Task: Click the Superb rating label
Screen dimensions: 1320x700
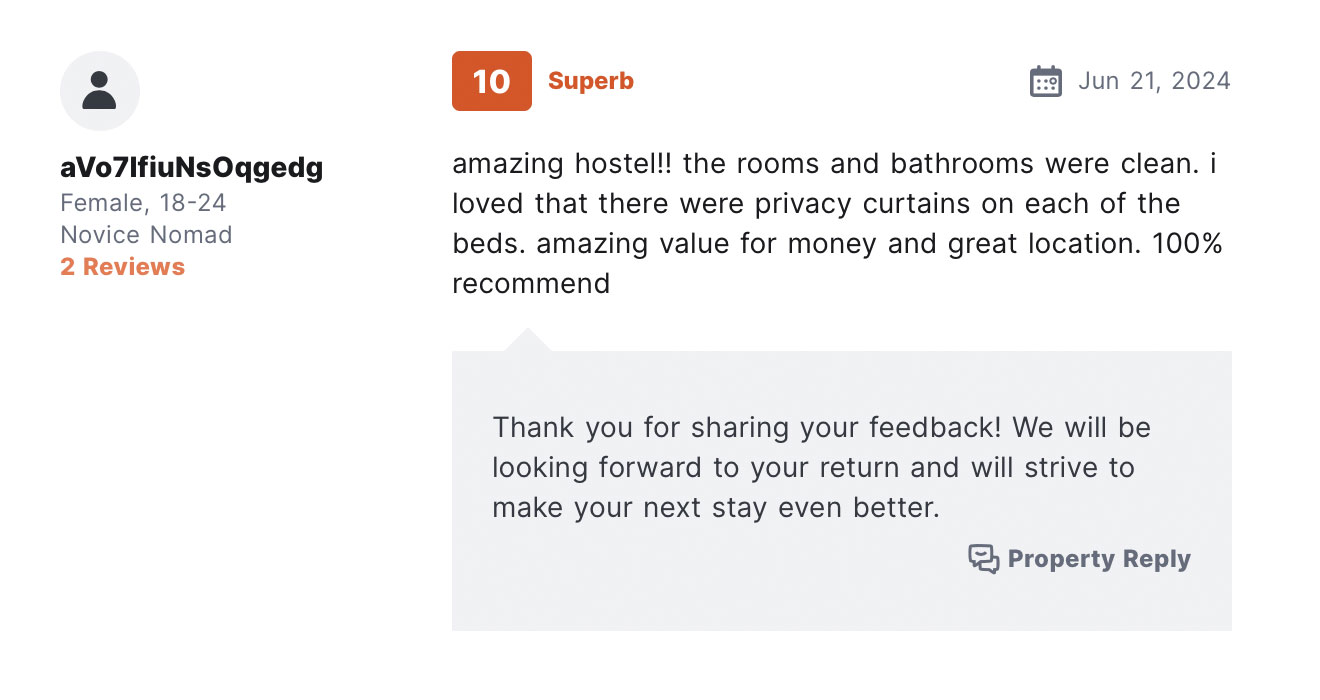Action: pyautogui.click(x=591, y=81)
